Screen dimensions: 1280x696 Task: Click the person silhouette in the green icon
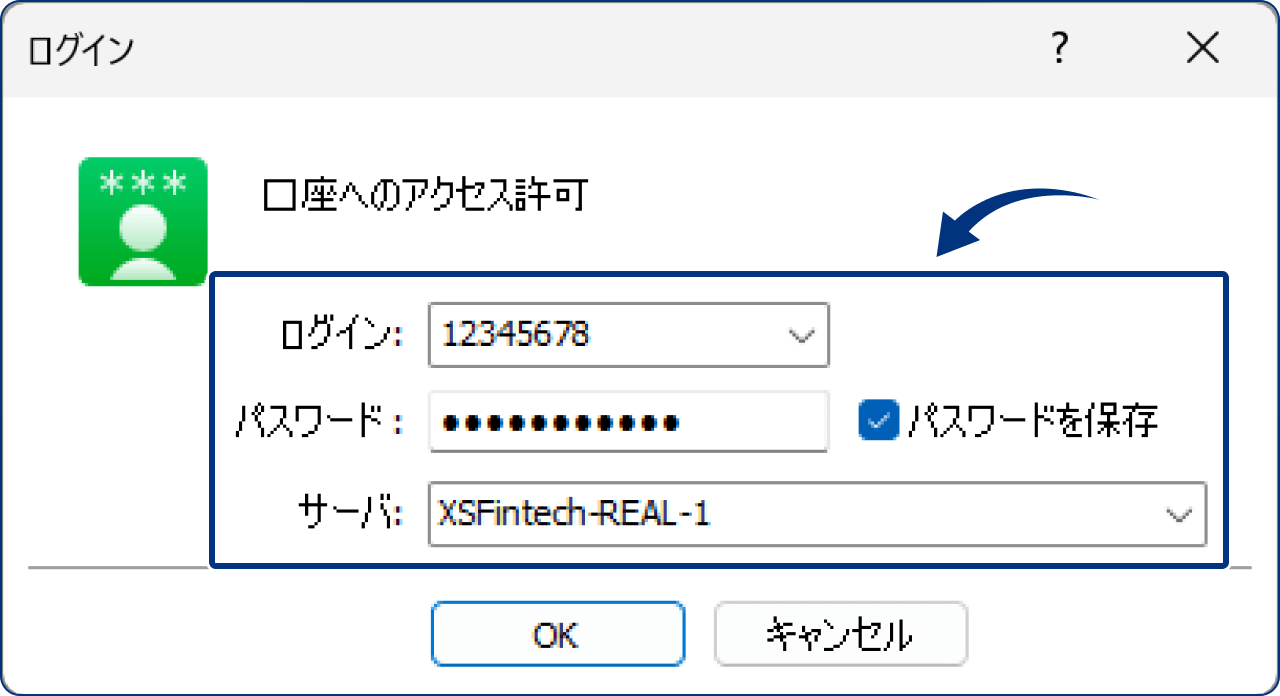[142, 240]
